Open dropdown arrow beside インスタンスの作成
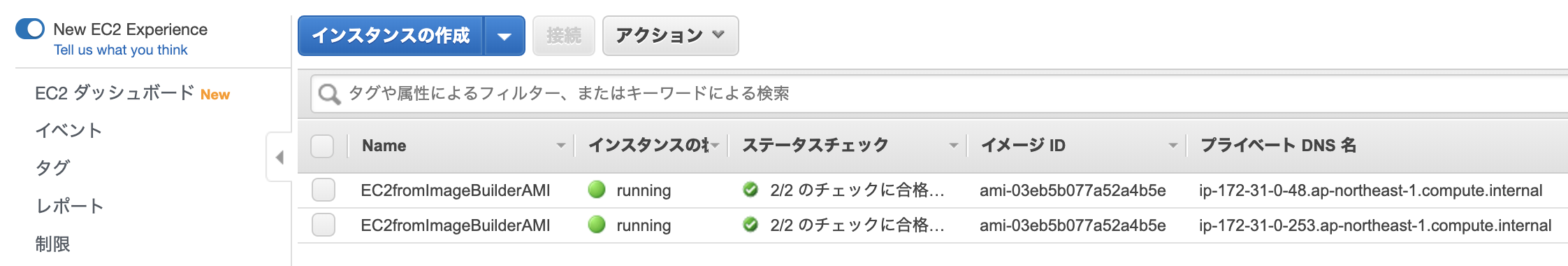 coord(504,36)
